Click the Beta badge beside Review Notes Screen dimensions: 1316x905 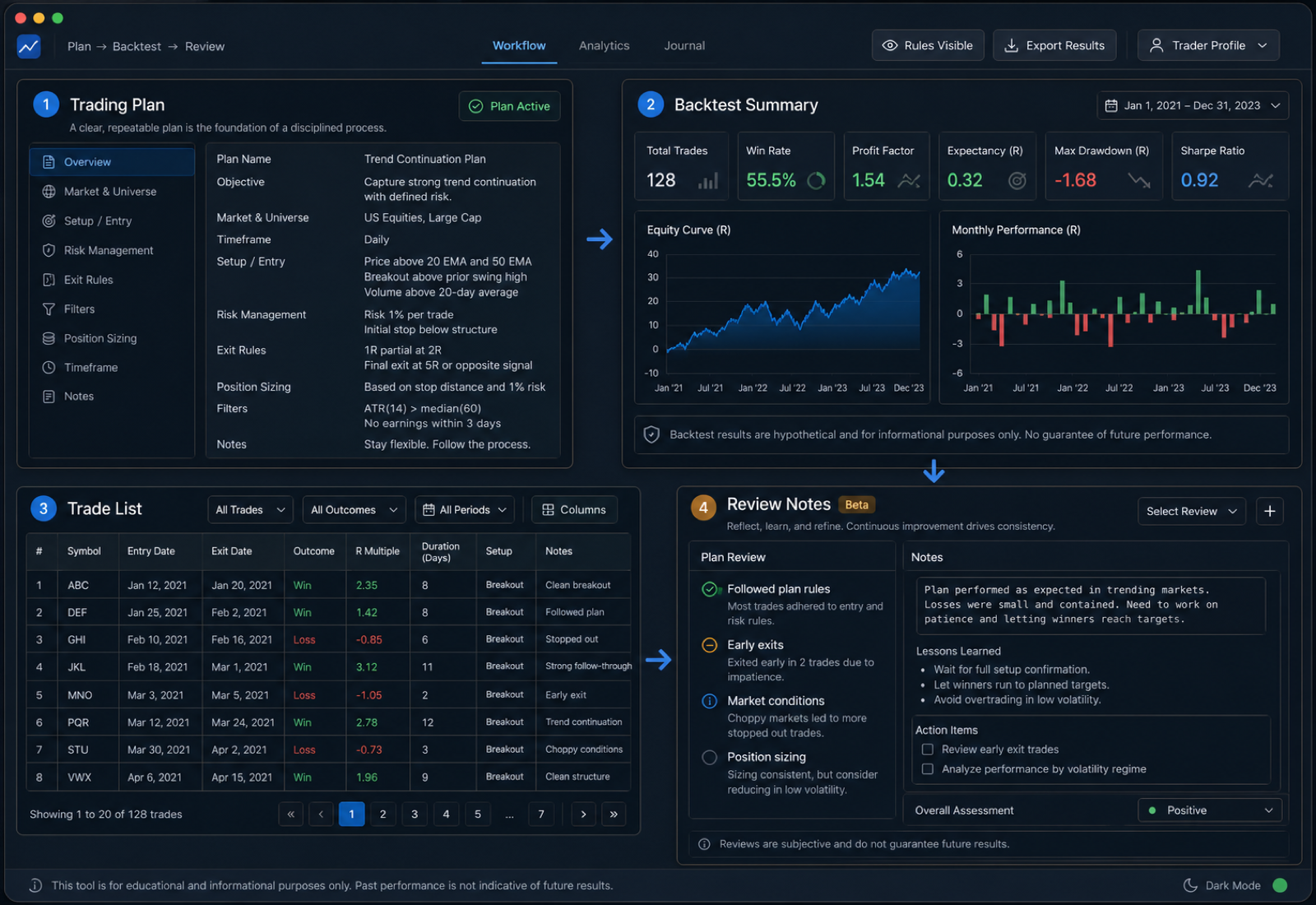tap(856, 505)
